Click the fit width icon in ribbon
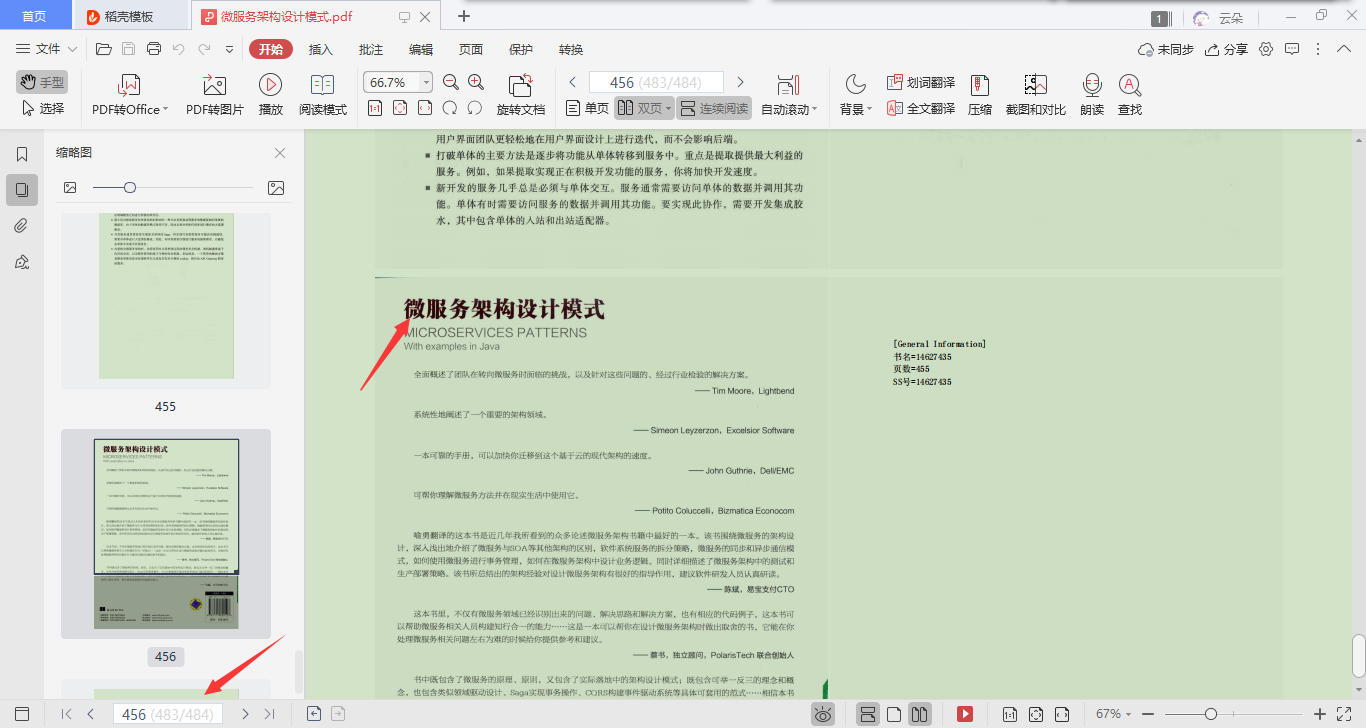 [425, 108]
